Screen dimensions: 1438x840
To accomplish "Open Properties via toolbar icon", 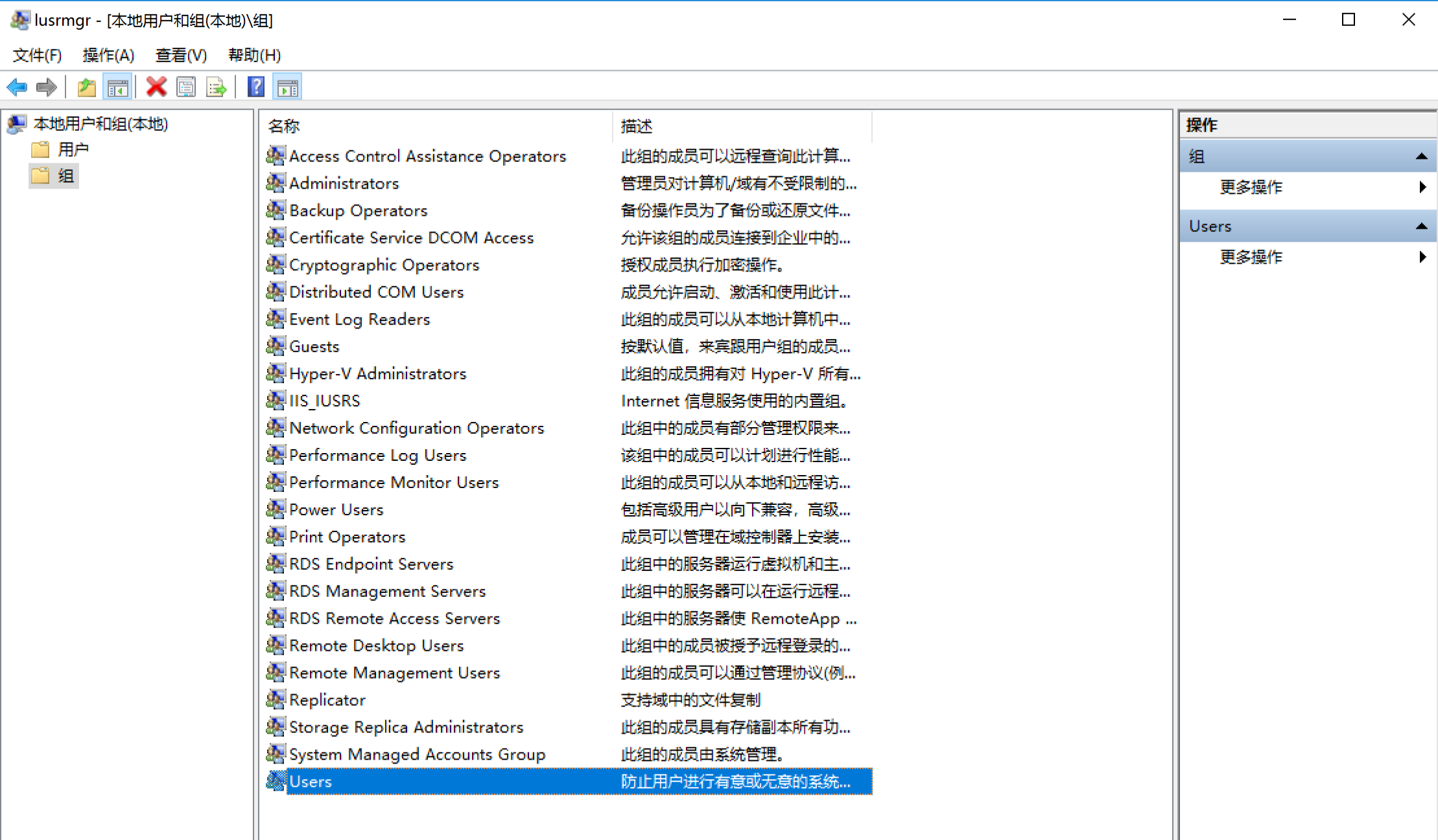I will coord(186,87).
